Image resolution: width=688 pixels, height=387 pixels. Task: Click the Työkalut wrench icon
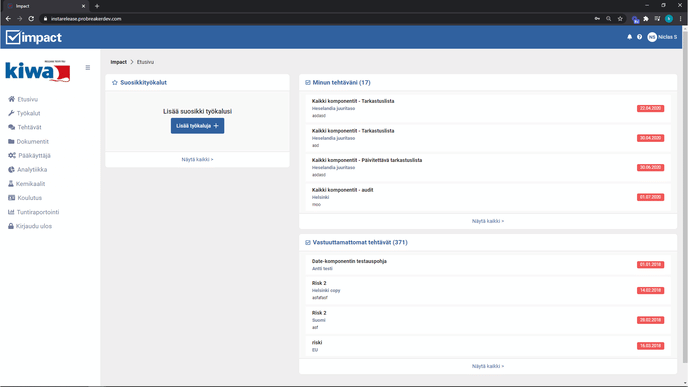click(x=11, y=113)
